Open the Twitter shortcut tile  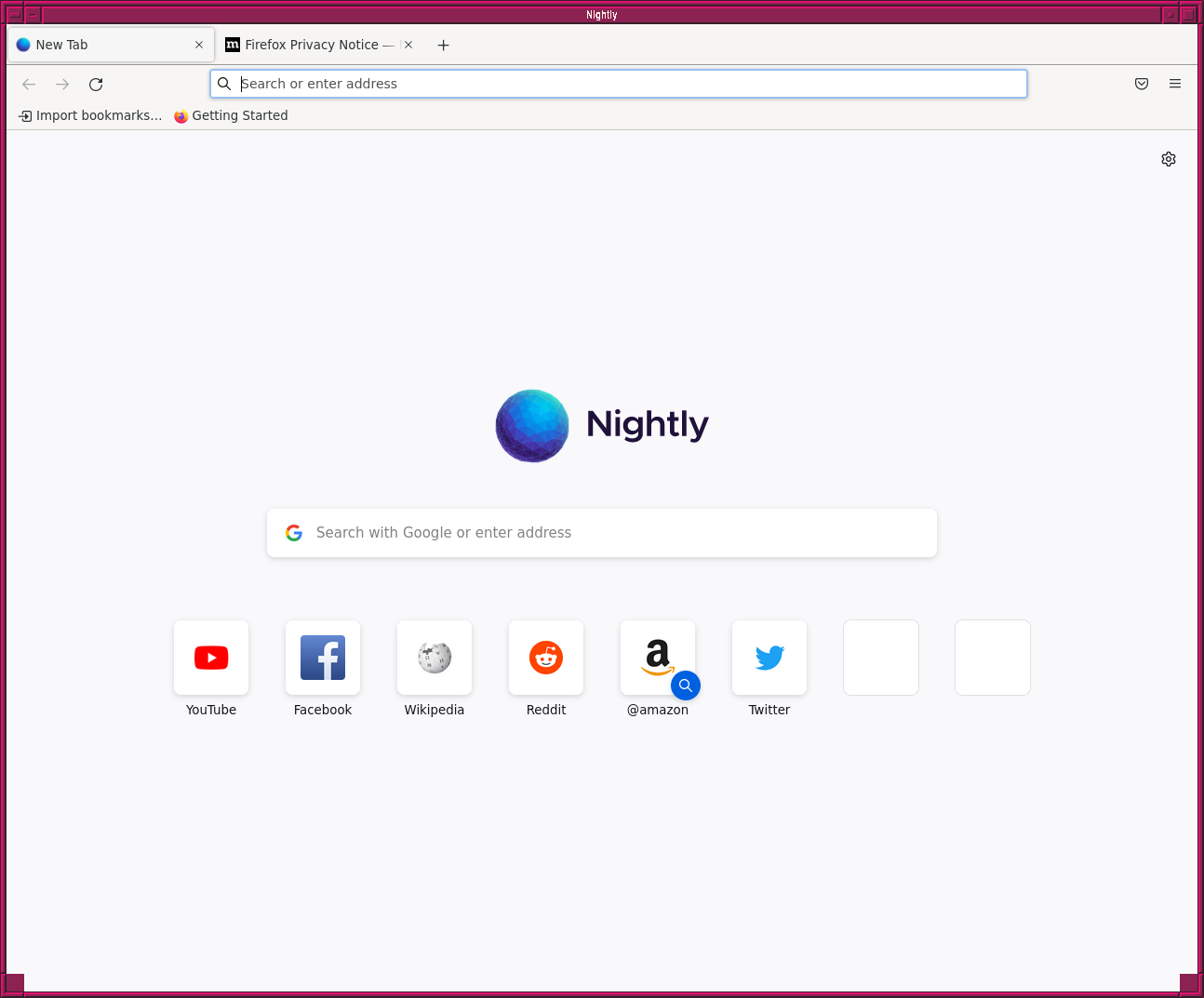tap(769, 658)
